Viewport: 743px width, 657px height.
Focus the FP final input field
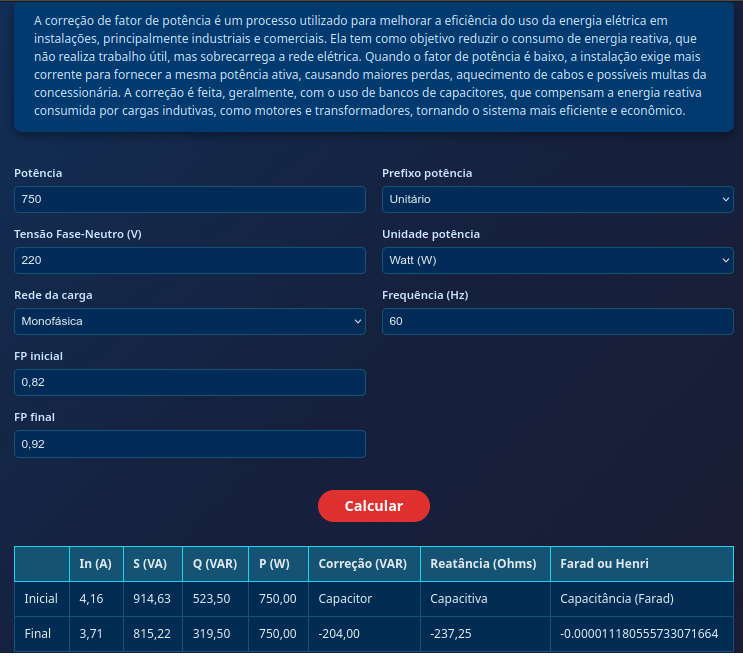pos(189,443)
